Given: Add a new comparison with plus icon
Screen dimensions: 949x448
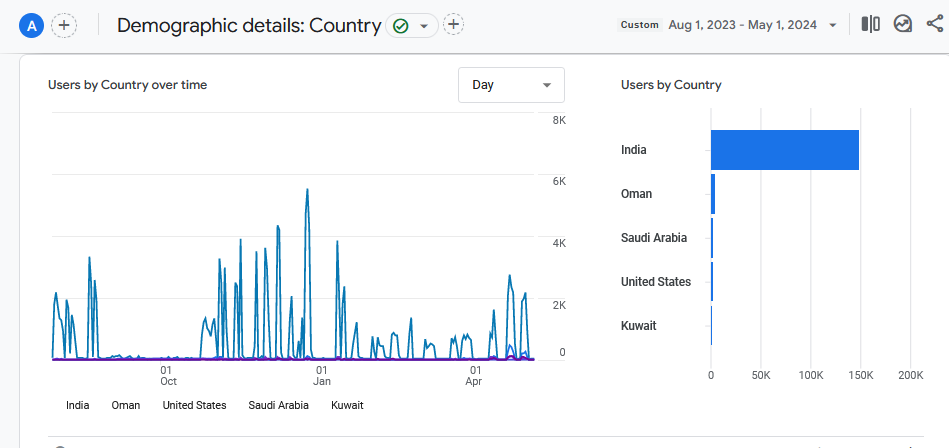Looking at the screenshot, I should (x=64, y=26).
